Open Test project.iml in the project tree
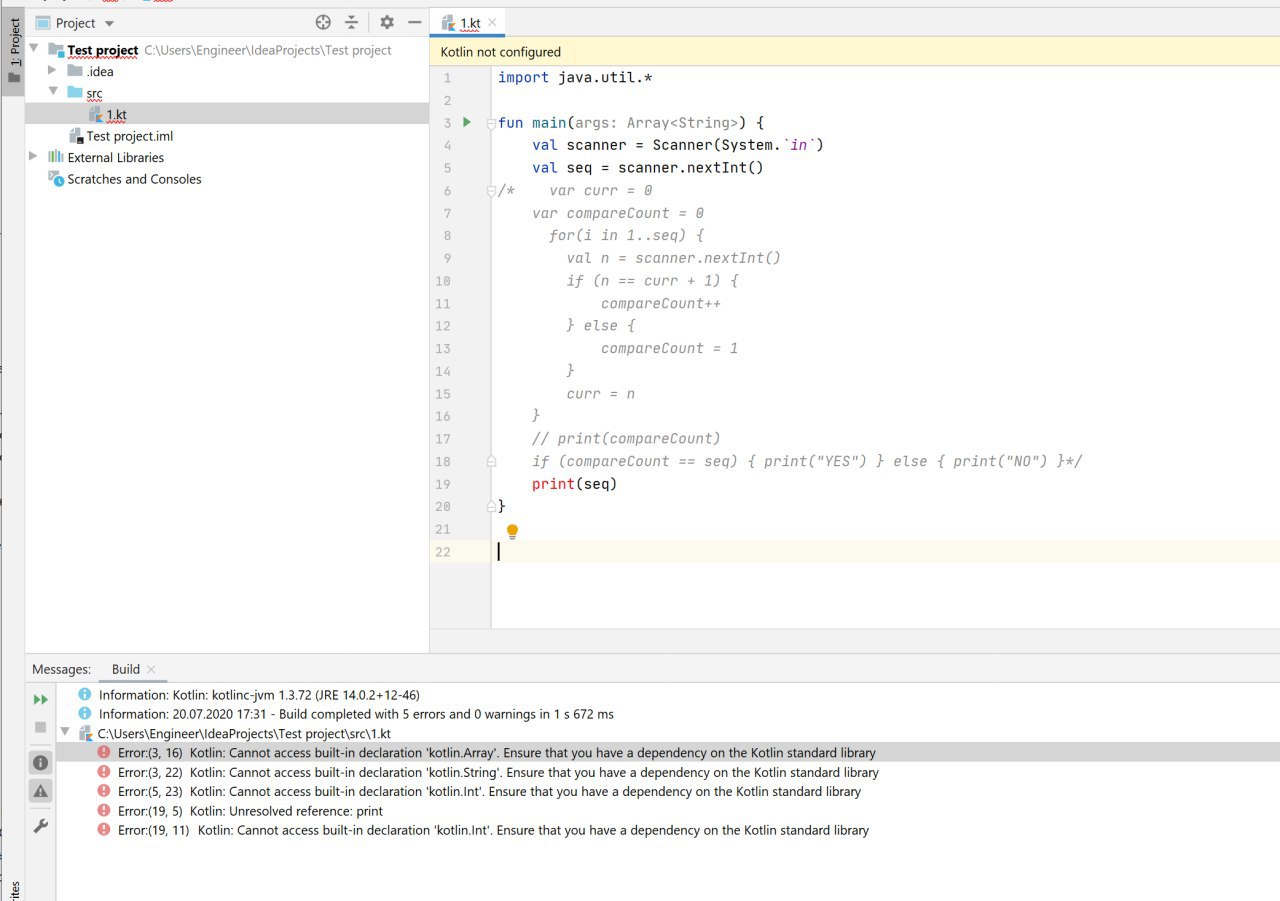The height and width of the screenshot is (901, 1280). [x=129, y=136]
